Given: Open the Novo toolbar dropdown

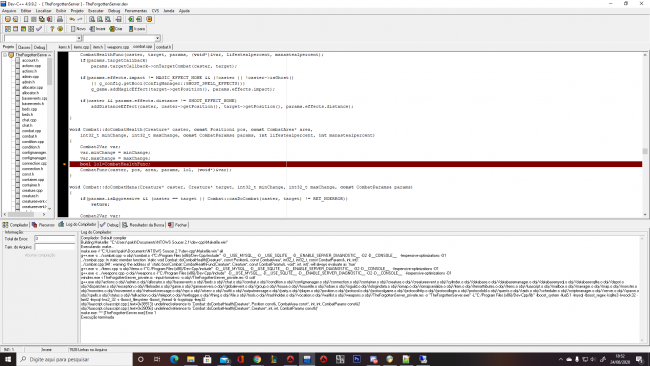Looking at the screenshot, I should click(x=78, y=29).
